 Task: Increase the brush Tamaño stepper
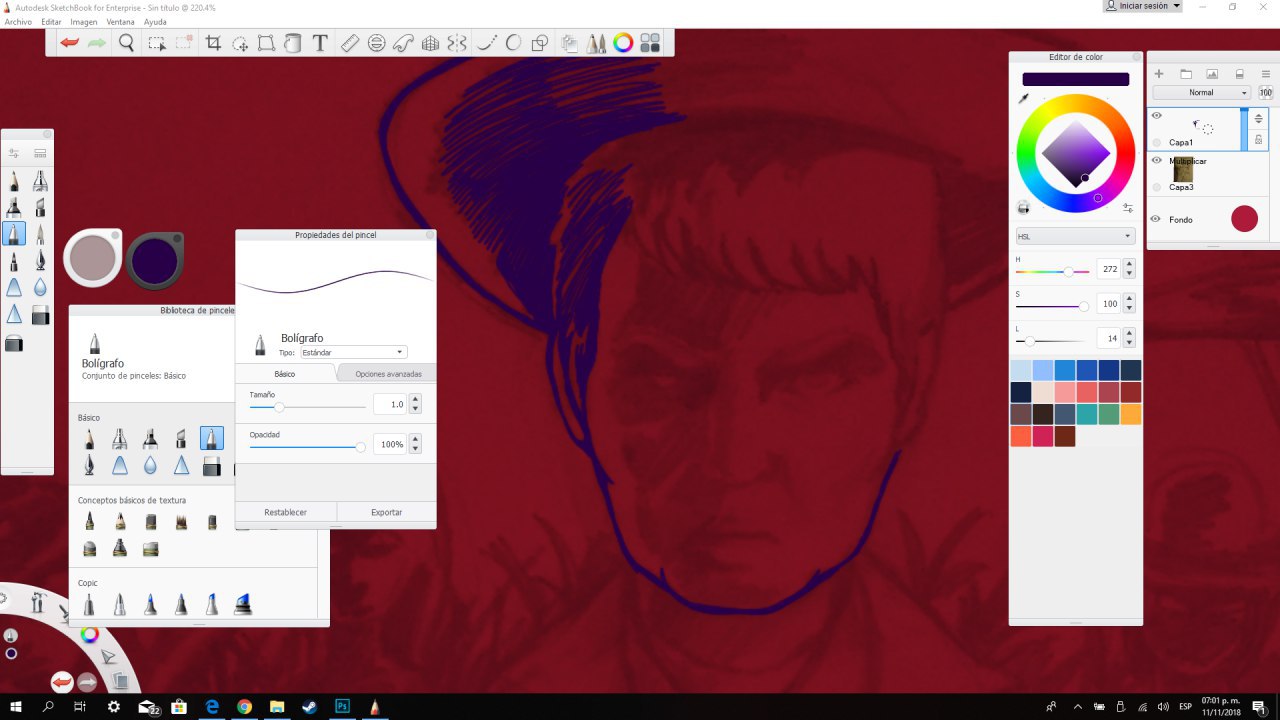point(415,399)
